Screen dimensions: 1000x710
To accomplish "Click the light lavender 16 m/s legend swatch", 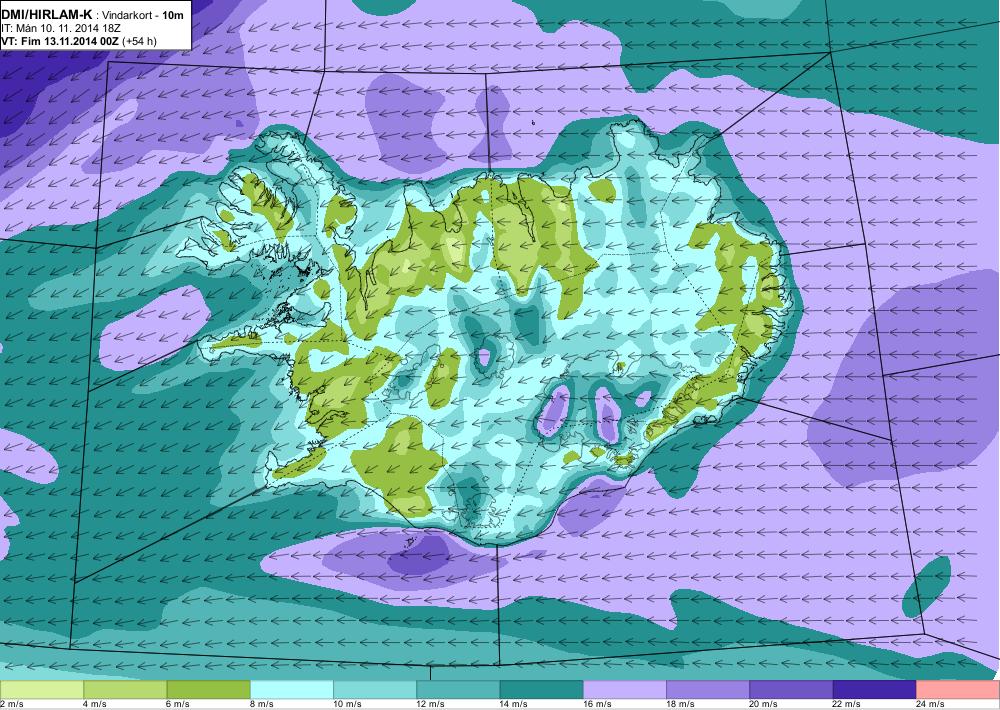I will (x=625, y=690).
